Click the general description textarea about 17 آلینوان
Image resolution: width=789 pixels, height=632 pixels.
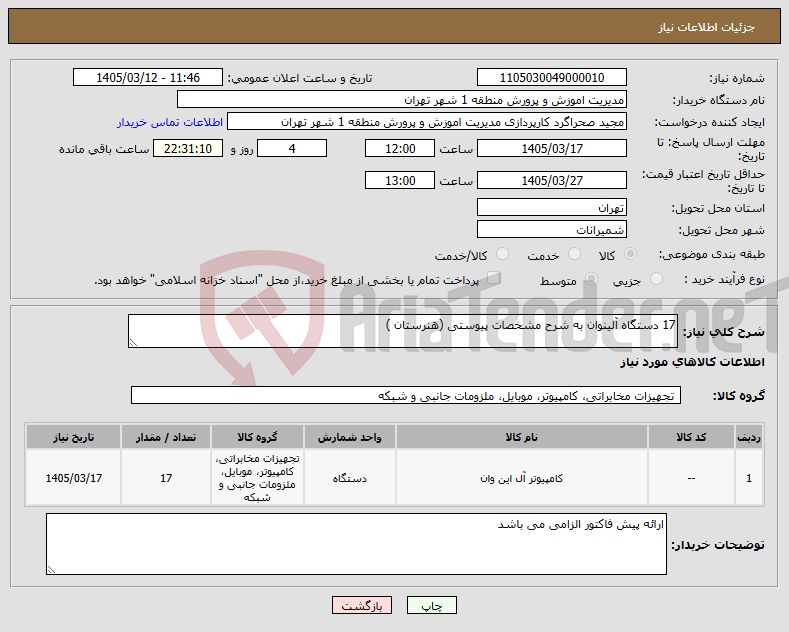coord(403,331)
